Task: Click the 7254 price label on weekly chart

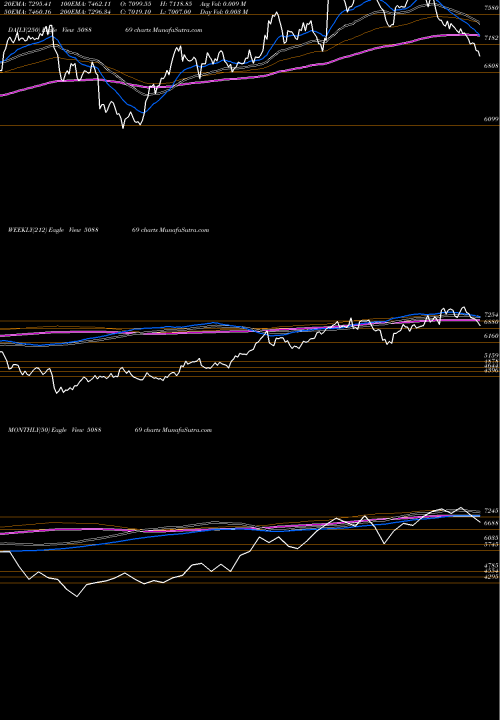Action: pos(491,315)
